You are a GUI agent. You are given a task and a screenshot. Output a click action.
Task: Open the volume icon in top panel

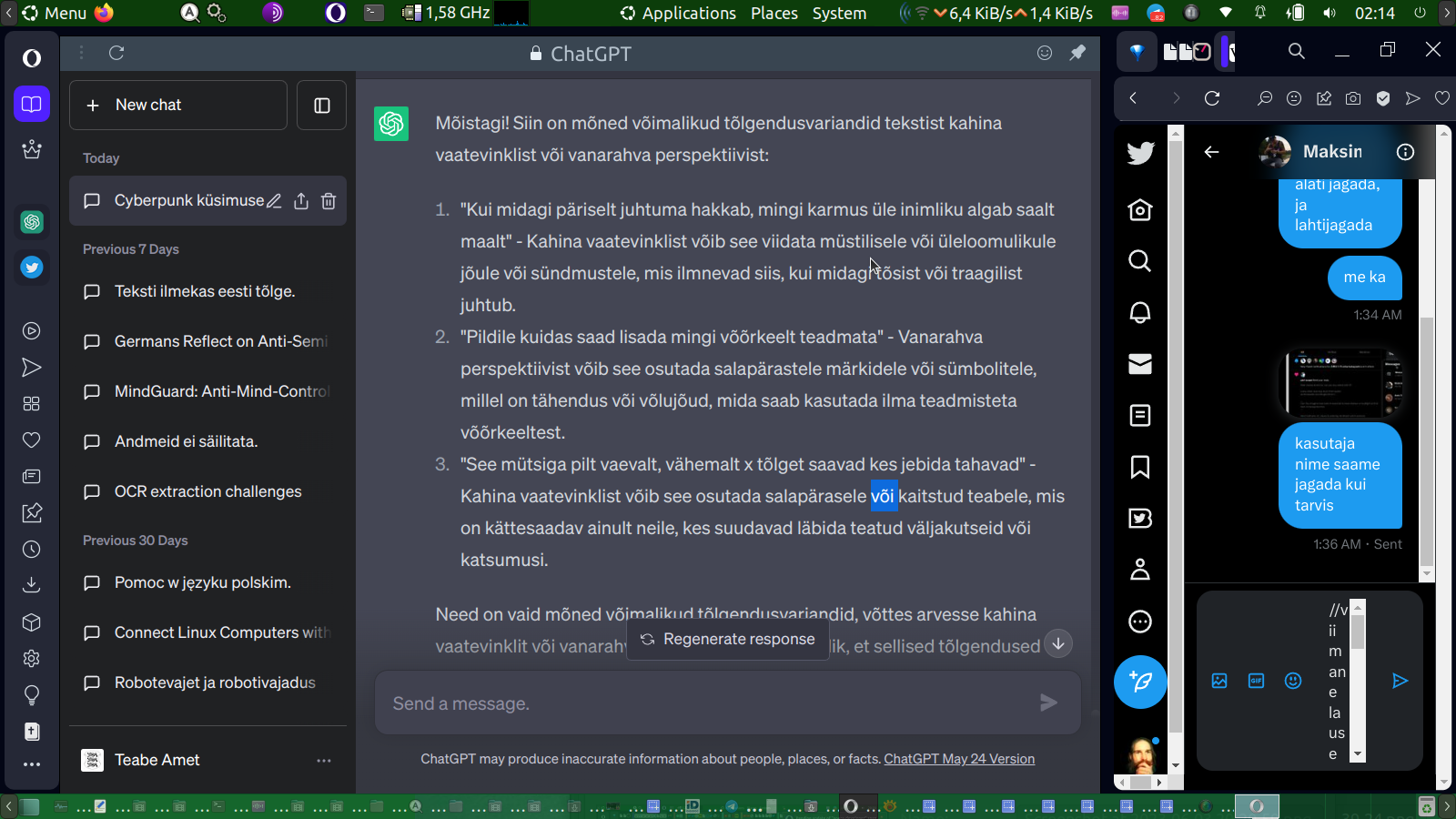[x=1330, y=13]
